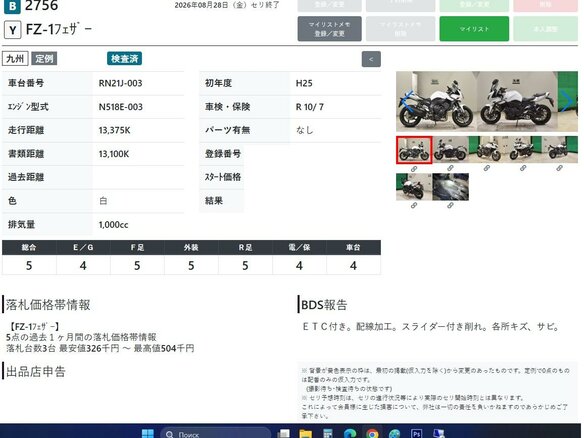Select engine type value N518E-003

[x=120, y=107]
